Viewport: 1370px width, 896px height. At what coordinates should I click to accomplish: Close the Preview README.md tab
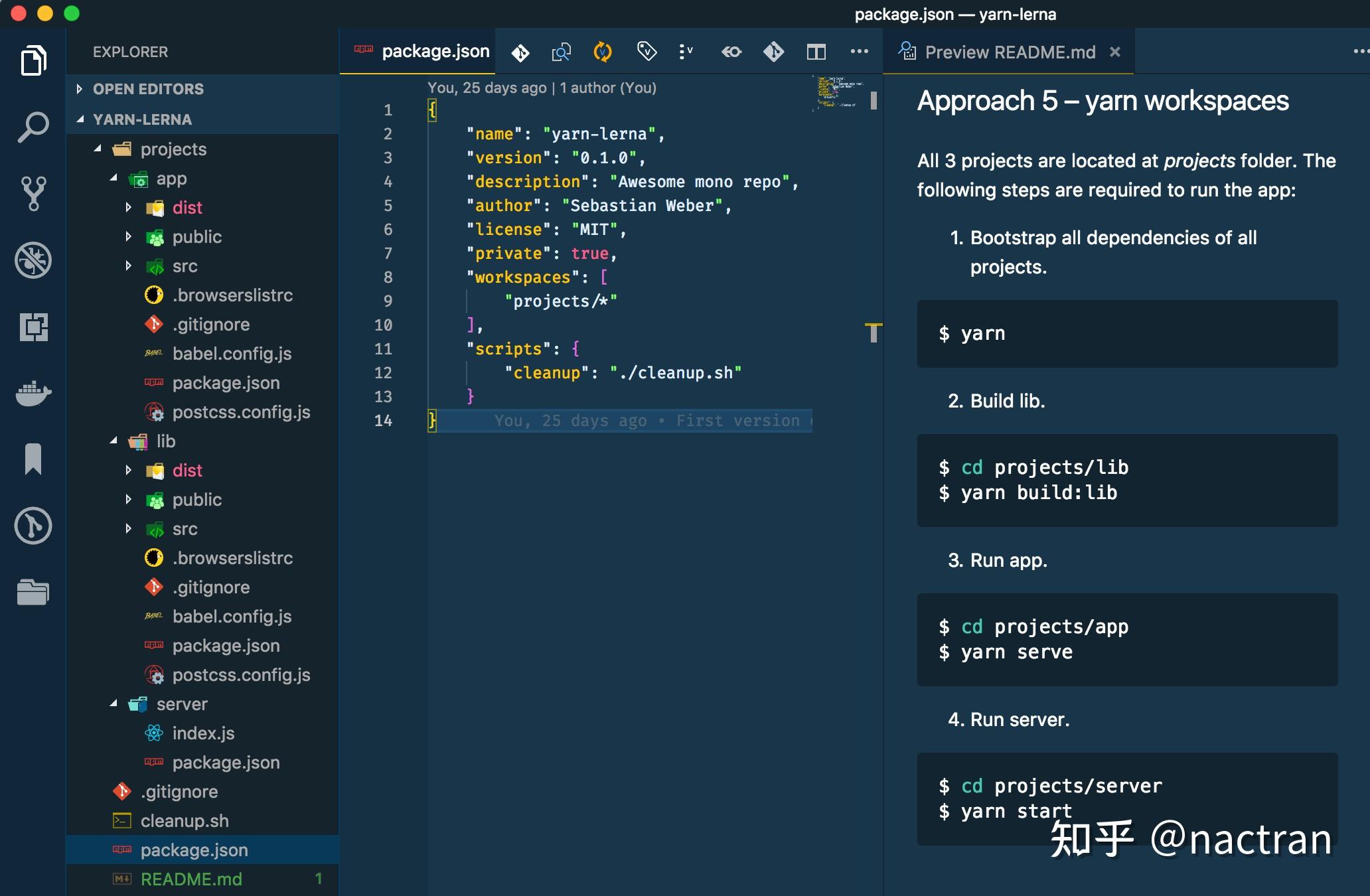tap(1115, 52)
